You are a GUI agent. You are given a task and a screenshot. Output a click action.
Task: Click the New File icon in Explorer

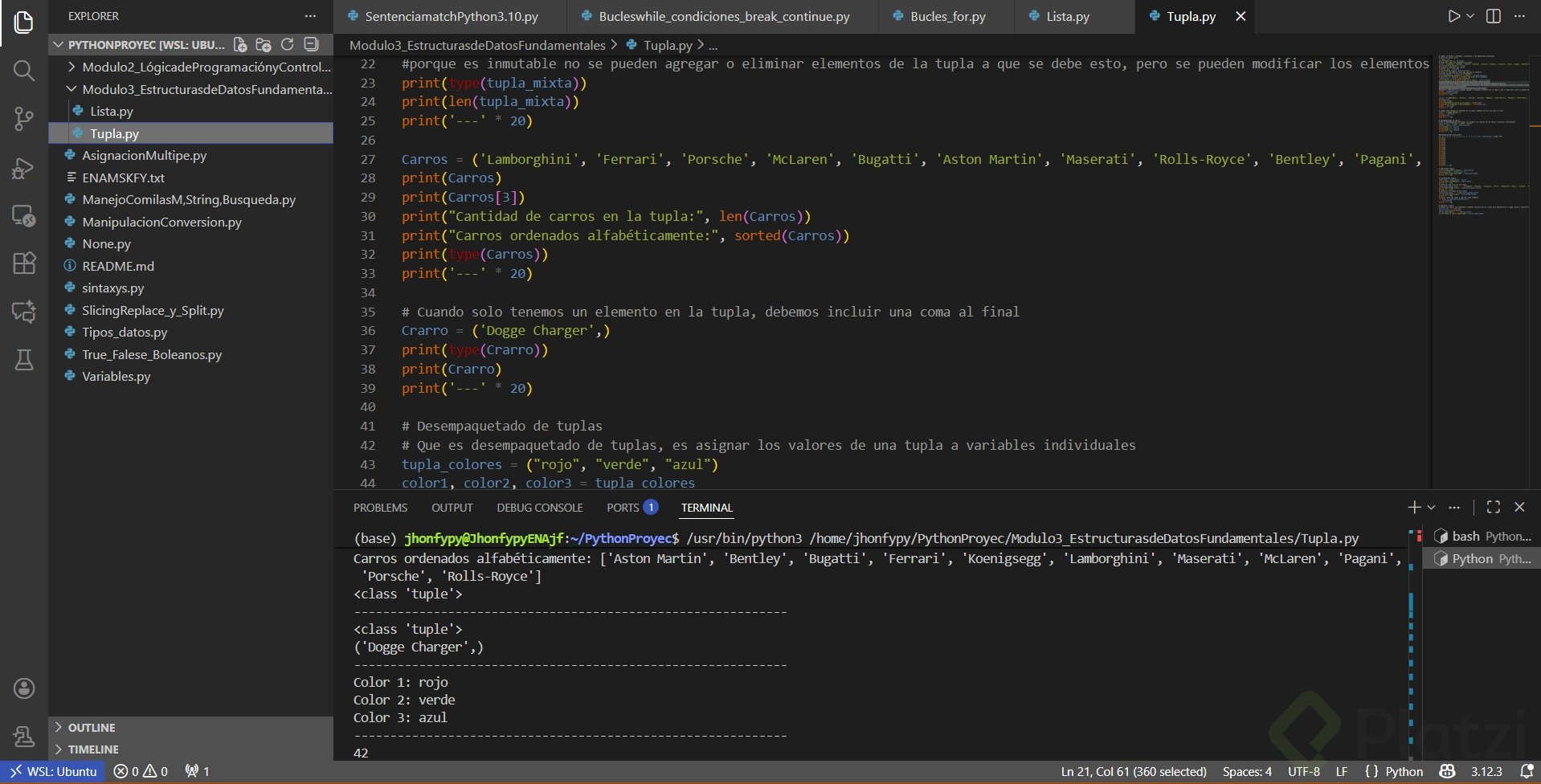coord(239,45)
